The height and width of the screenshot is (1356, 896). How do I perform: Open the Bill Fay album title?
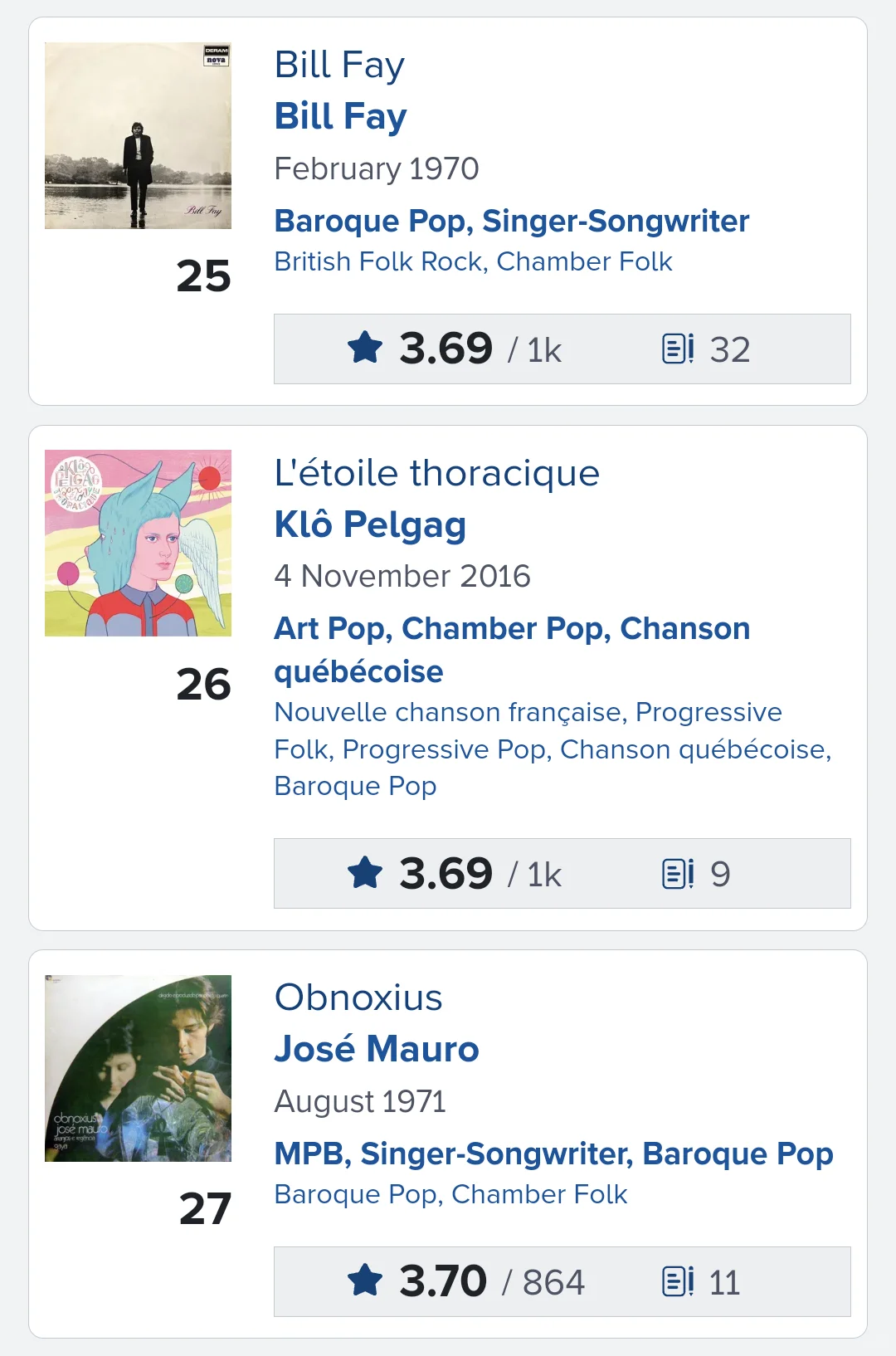coord(339,65)
